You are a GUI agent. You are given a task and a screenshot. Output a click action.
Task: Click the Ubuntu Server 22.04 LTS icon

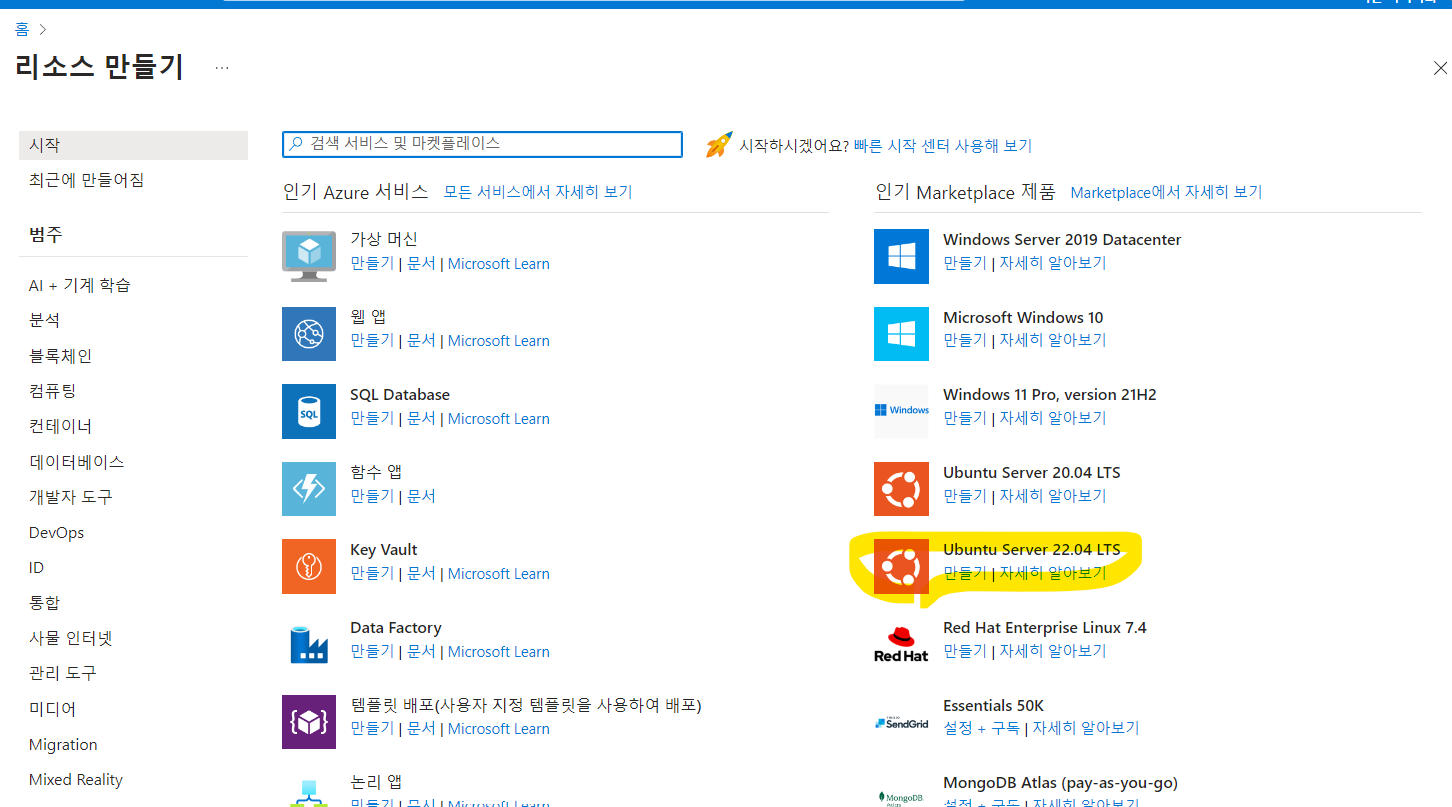tap(901, 566)
